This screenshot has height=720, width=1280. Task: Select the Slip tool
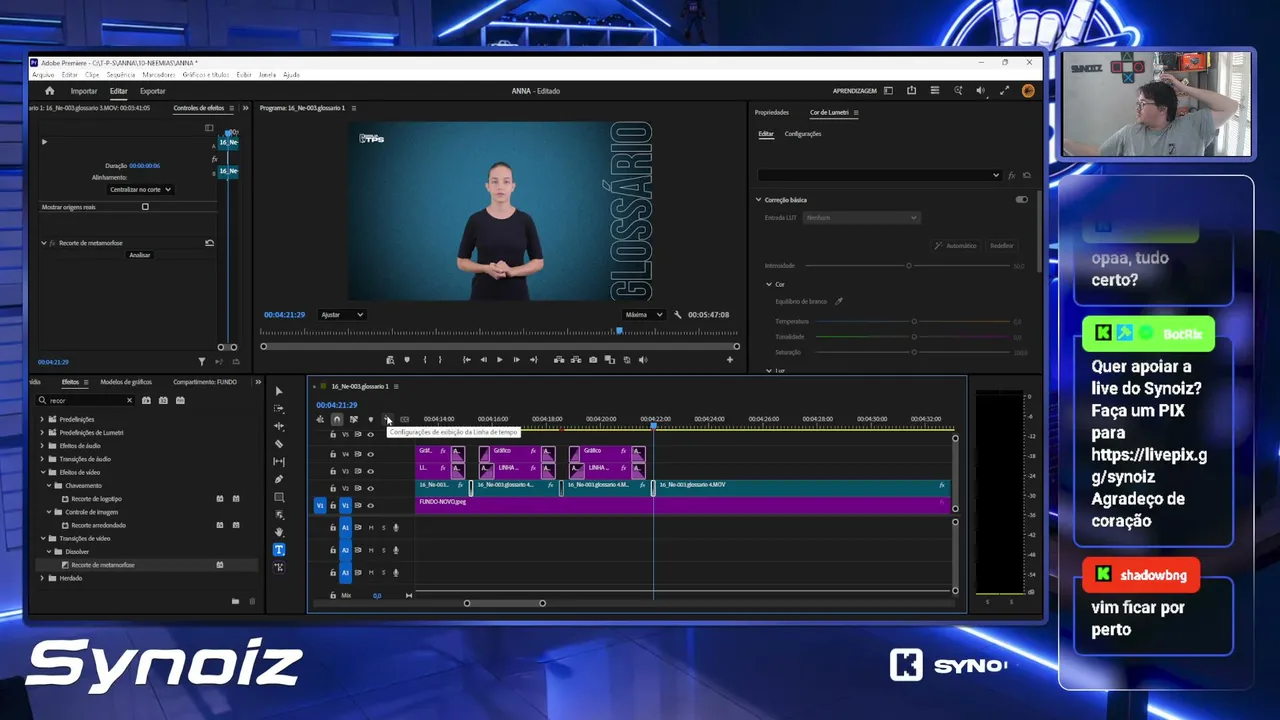pos(279,462)
